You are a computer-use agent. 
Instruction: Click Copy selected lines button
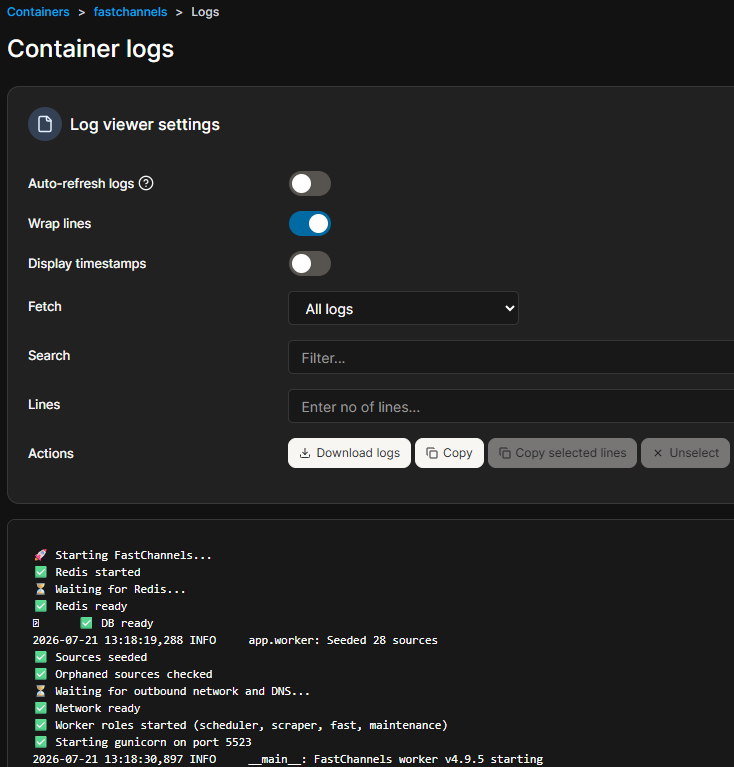(x=562, y=453)
